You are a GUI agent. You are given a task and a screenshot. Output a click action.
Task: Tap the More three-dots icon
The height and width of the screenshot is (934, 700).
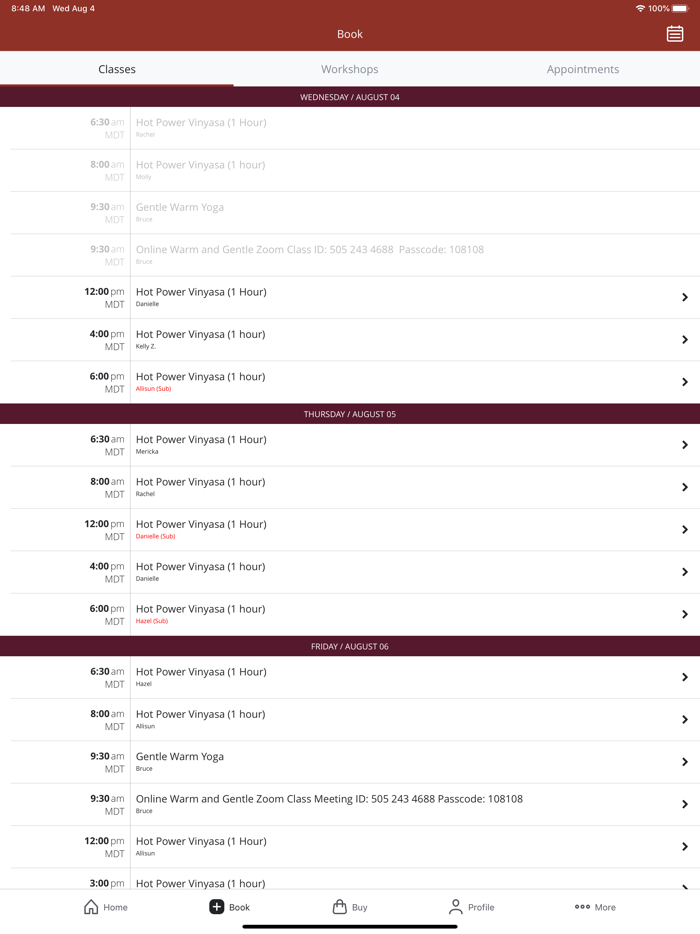pyautogui.click(x=582, y=907)
